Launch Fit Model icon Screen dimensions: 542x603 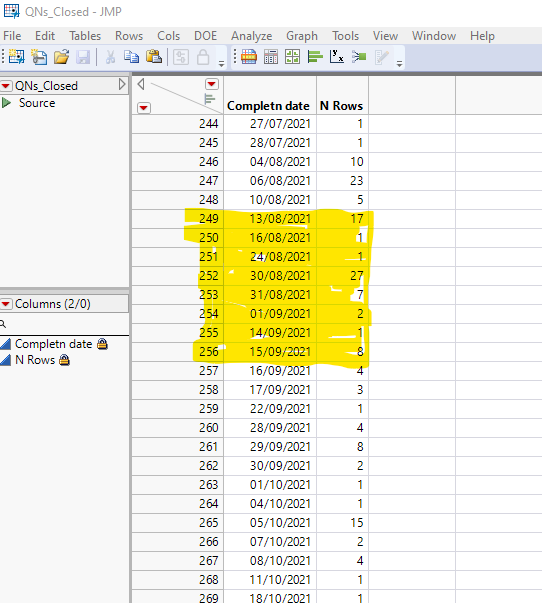359,57
